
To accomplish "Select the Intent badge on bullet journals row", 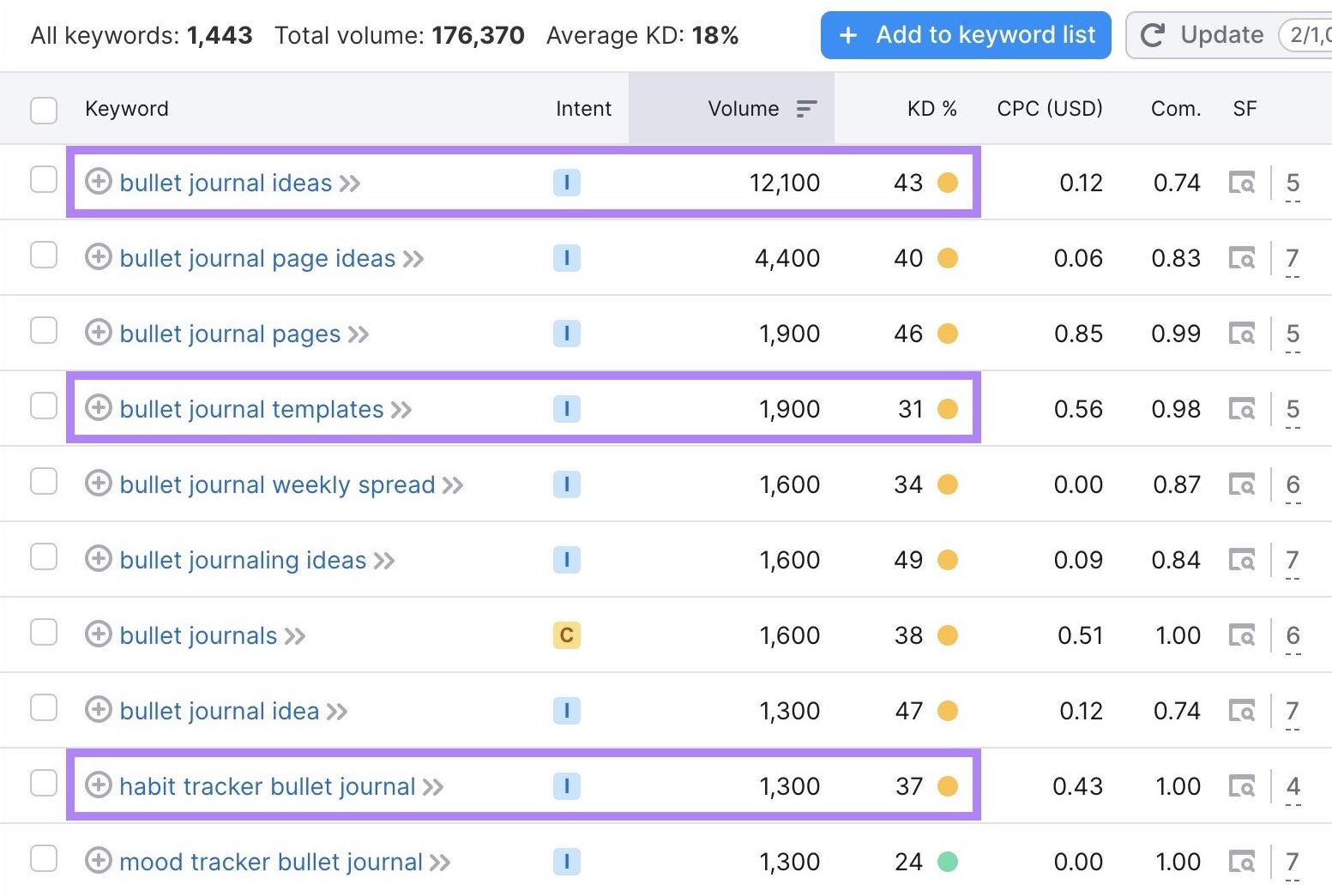I will pyautogui.click(x=566, y=635).
